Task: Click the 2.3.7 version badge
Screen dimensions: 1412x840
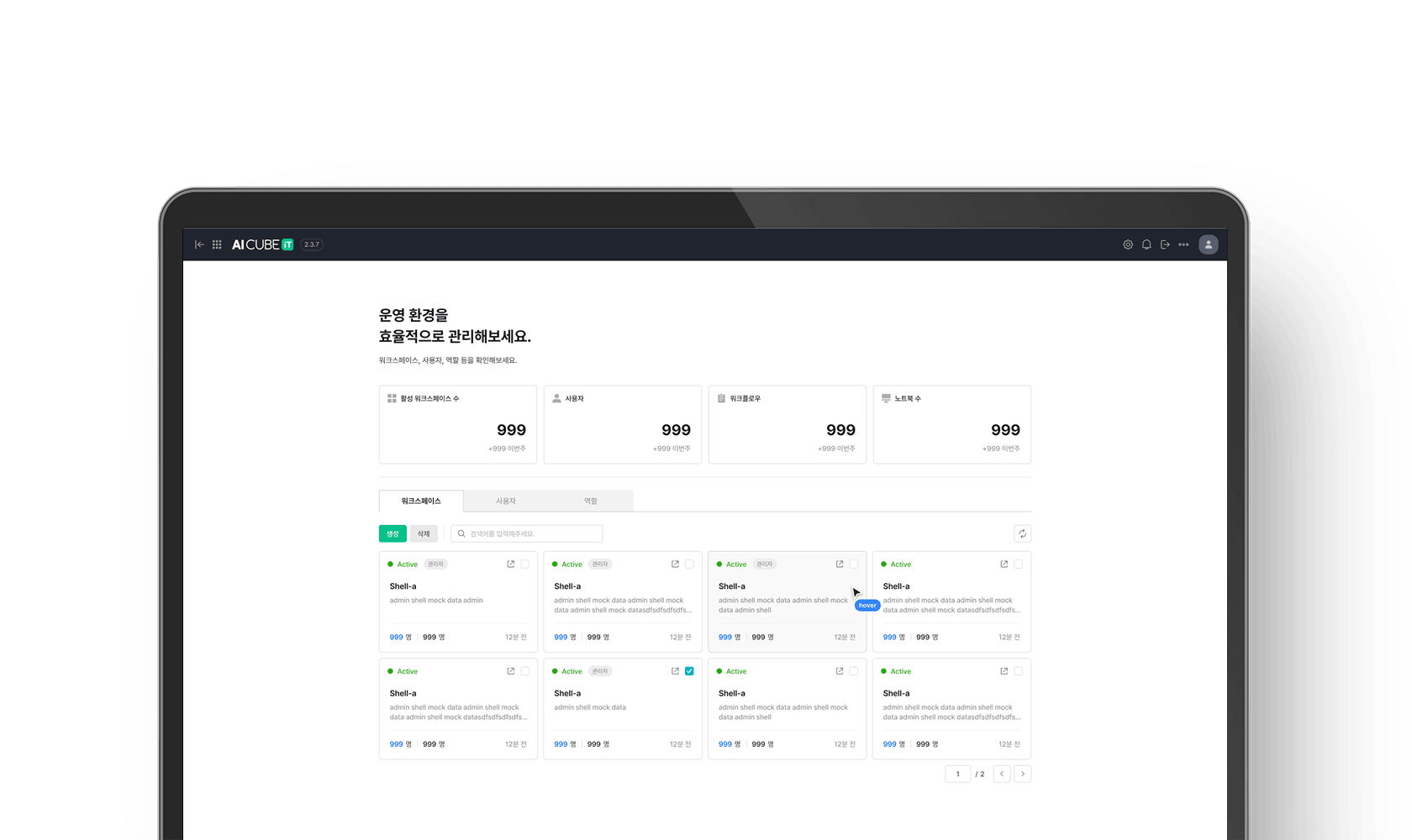Action: 312,244
